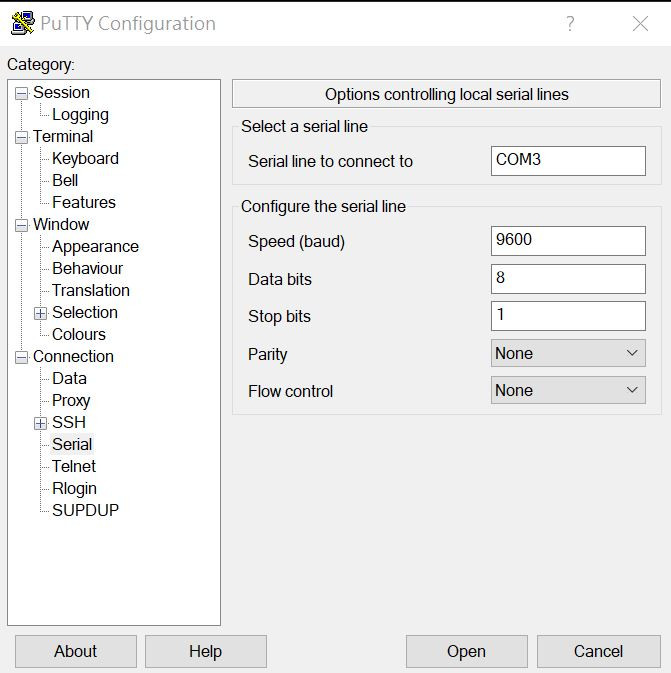
Task: Select Session in the category tree
Action: point(61,93)
